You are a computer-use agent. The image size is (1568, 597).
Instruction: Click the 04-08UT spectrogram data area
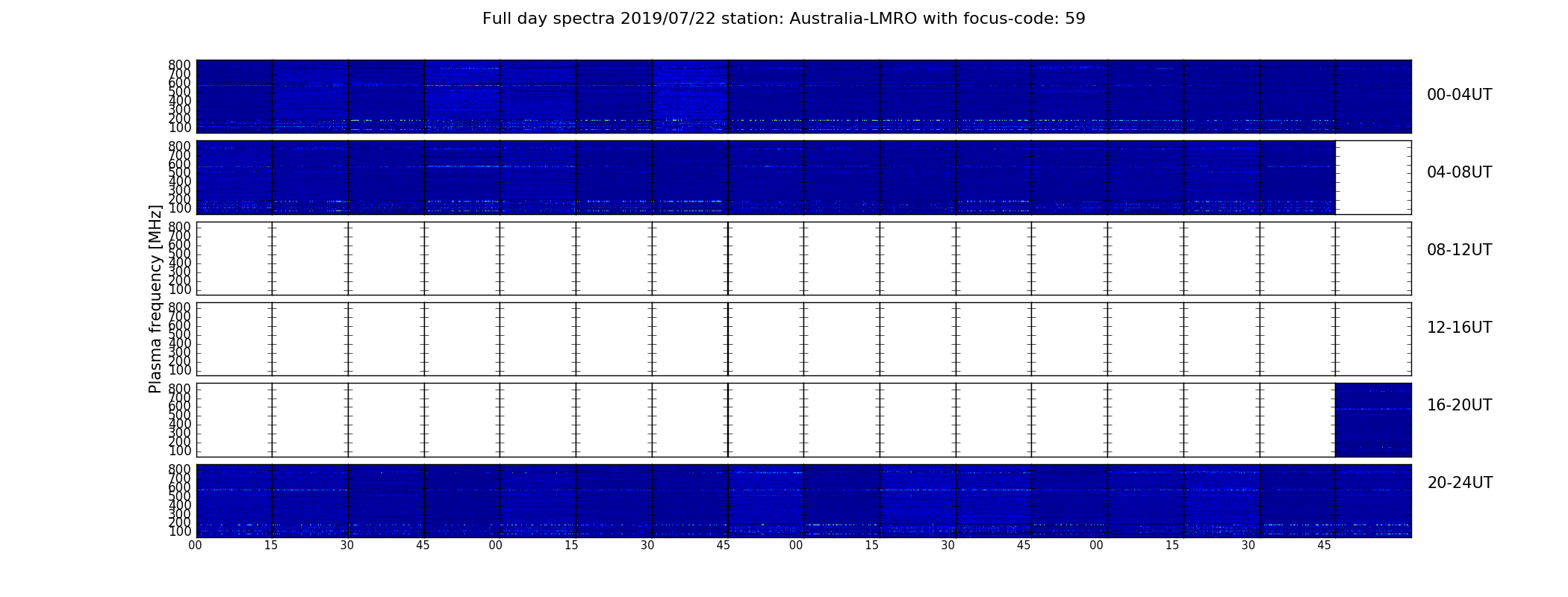pos(765,178)
